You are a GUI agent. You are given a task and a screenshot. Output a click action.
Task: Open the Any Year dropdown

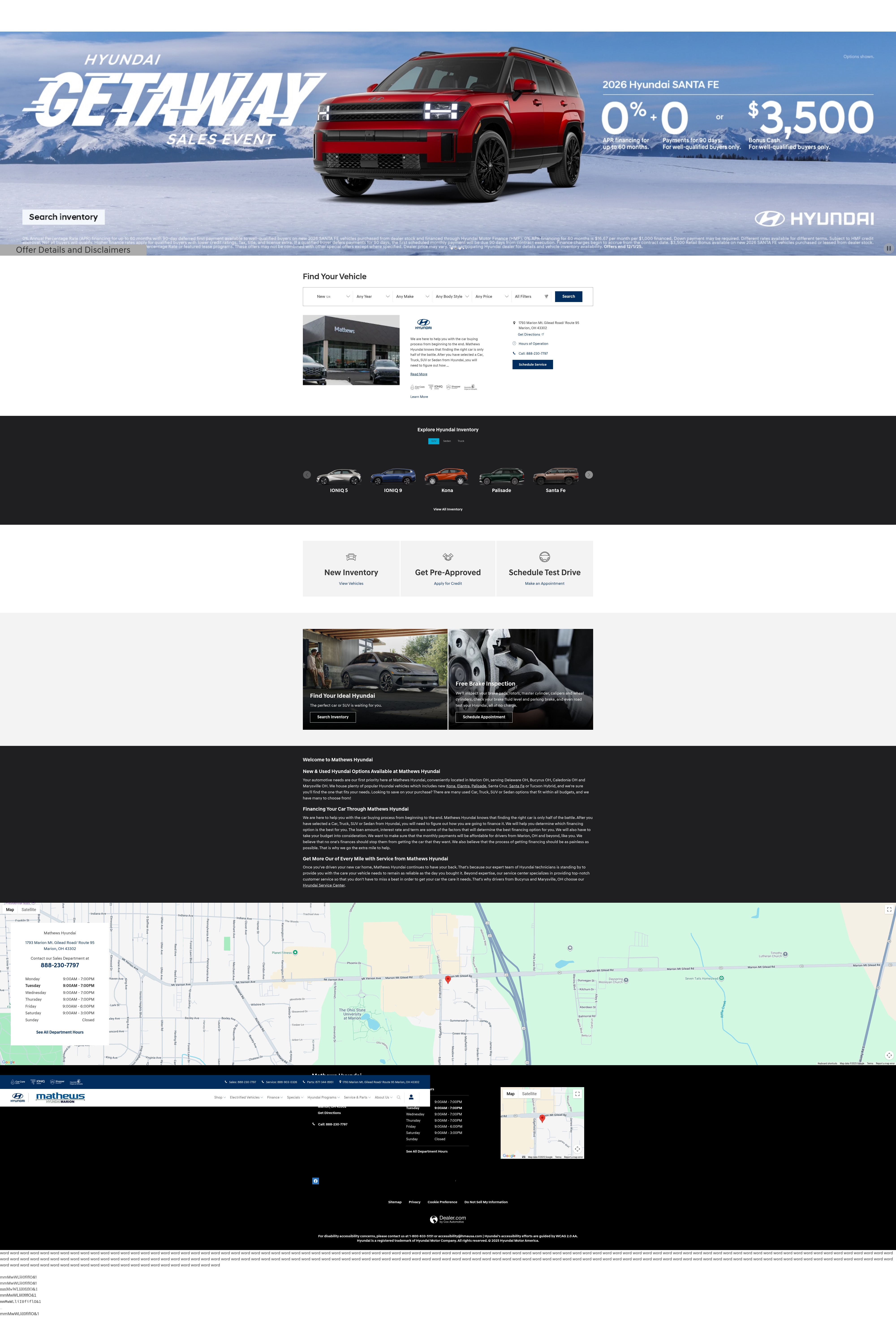coord(373,296)
